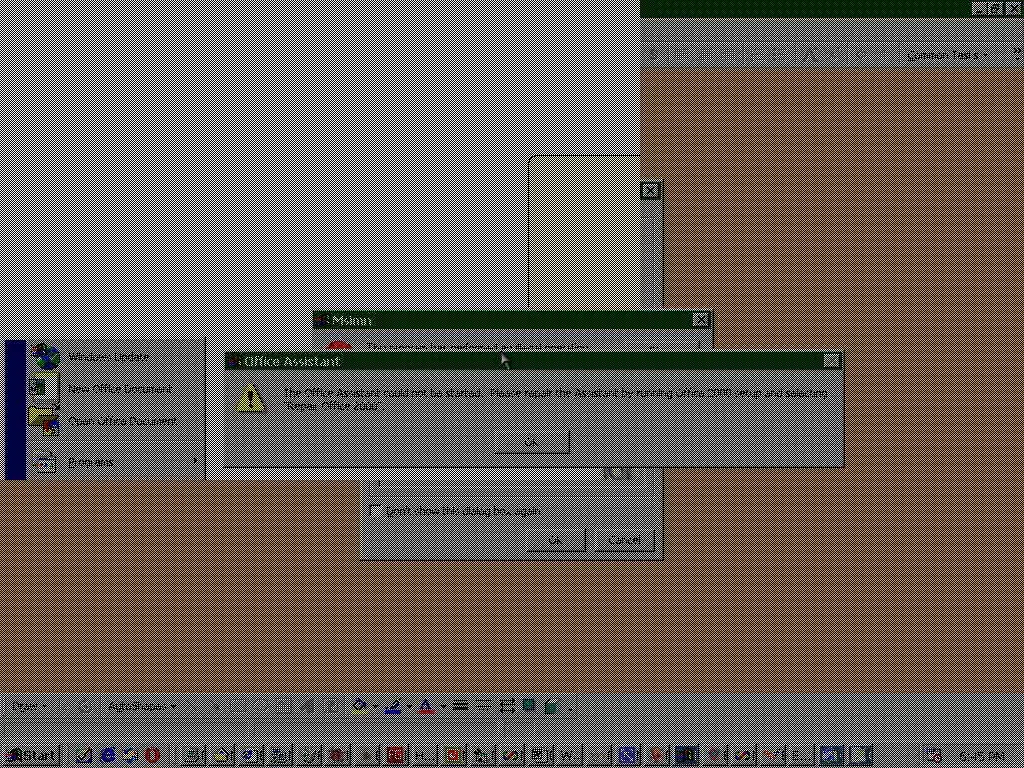This screenshot has width=1024, height=768.
Task: Tick 'Don't show this dialog box again'
Action: coord(375,511)
